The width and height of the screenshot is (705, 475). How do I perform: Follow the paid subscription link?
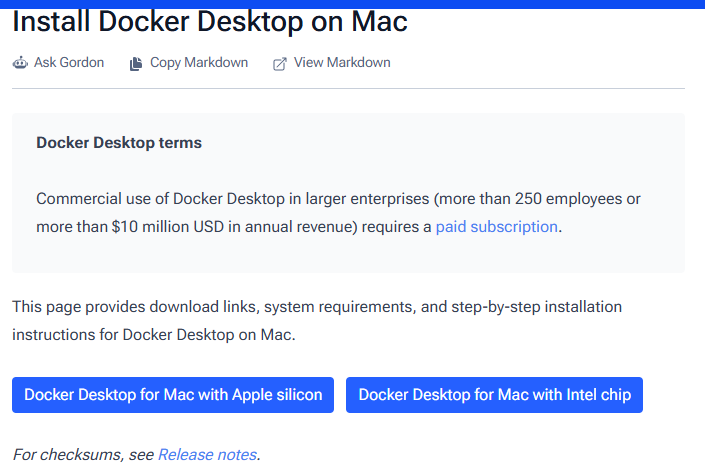497,227
